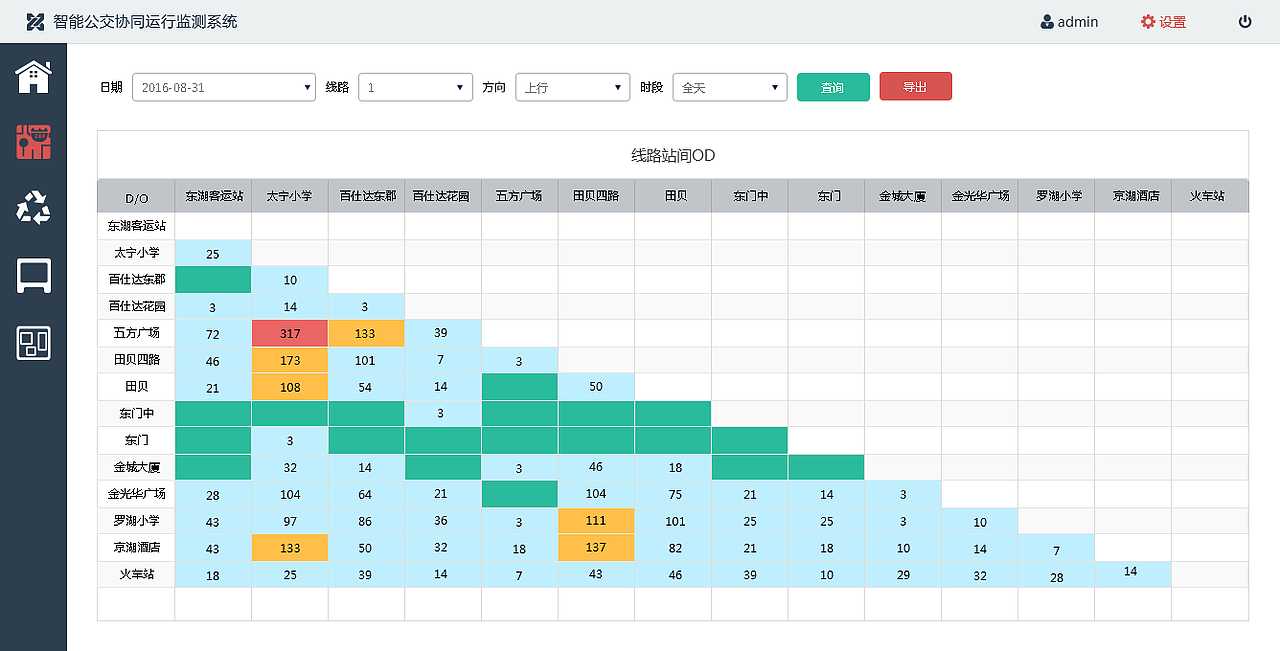
Task: Click the red 导出 export button
Action: (915, 87)
